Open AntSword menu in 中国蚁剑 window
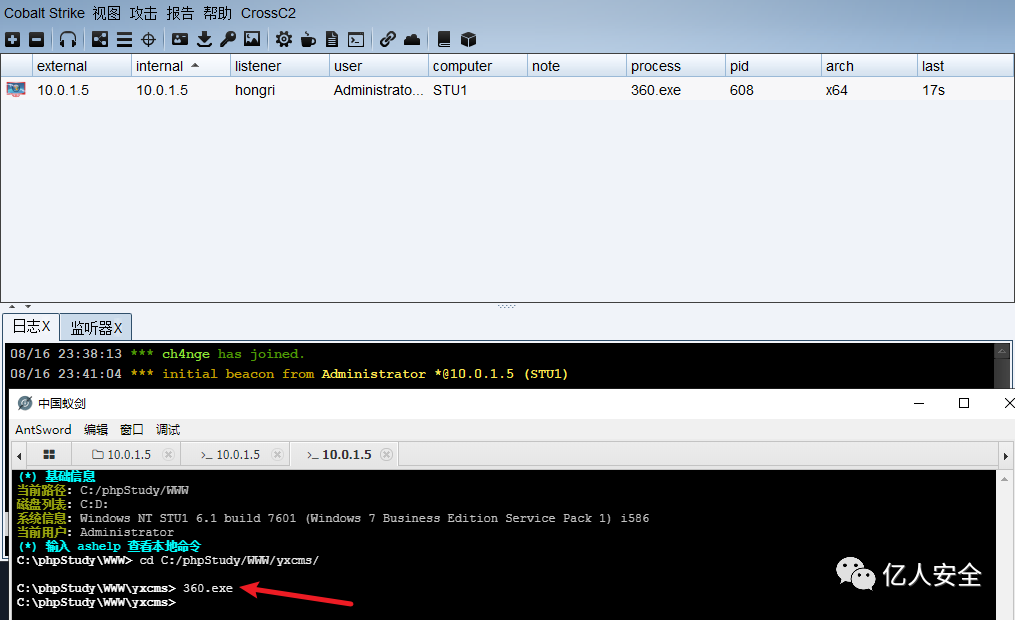The width and height of the screenshot is (1015, 620). point(43,430)
